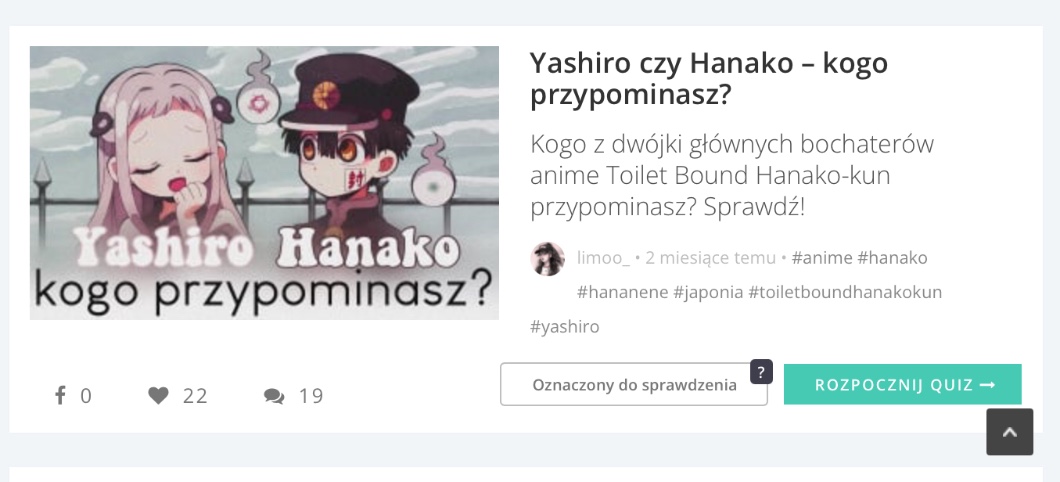The image size is (1060, 482).
Task: Click the Rozpocznij Quiz button
Action: pyautogui.click(x=902, y=384)
